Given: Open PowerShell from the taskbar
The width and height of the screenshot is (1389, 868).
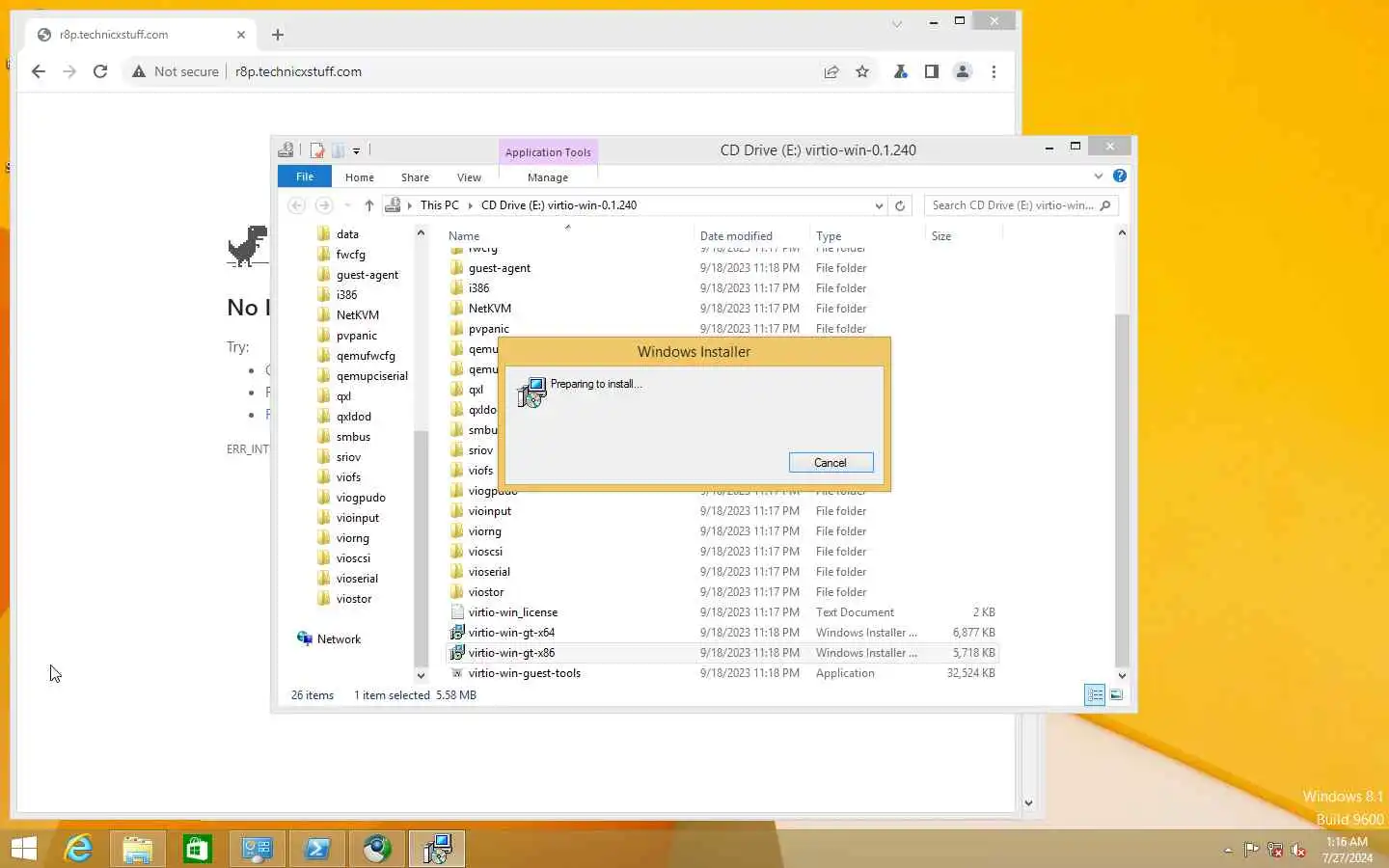Looking at the screenshot, I should coord(317,849).
